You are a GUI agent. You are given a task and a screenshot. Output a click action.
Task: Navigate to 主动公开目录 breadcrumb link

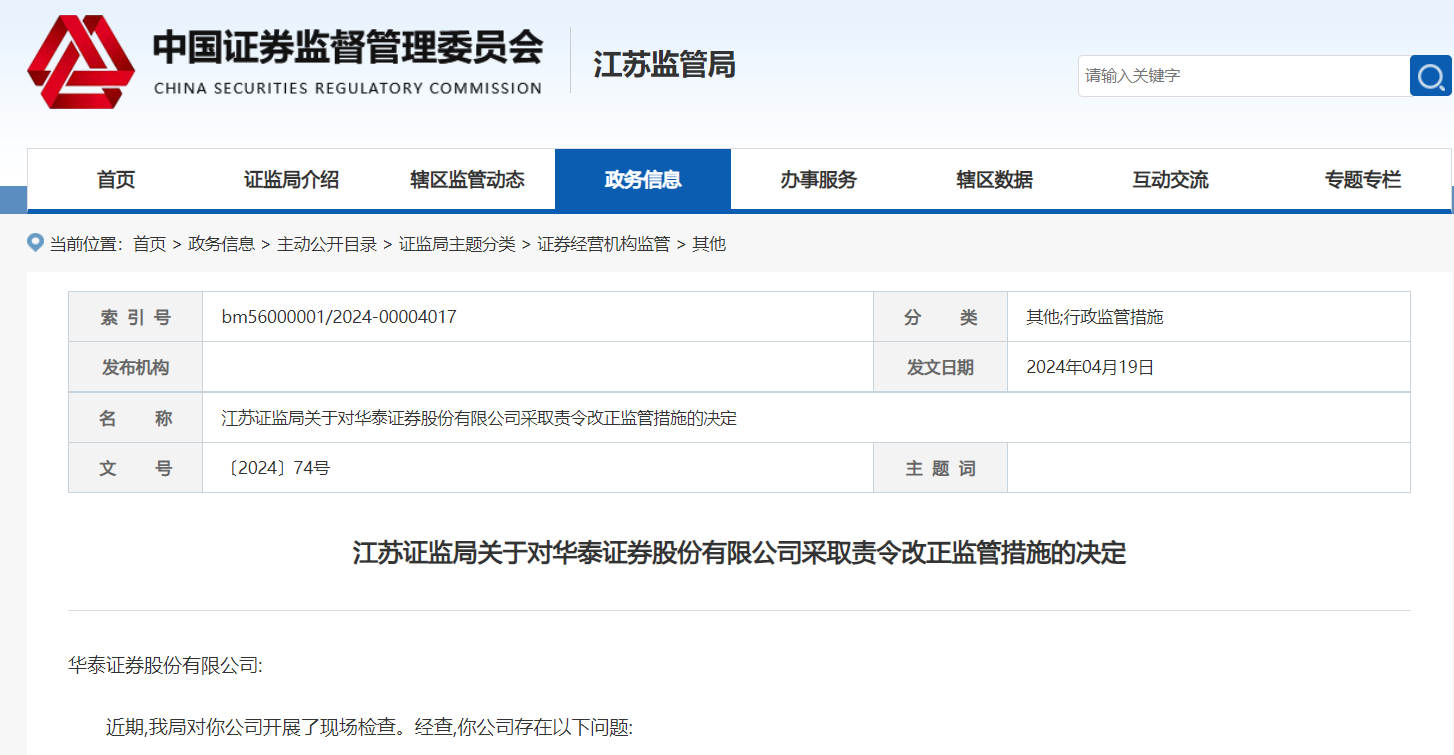pos(326,244)
